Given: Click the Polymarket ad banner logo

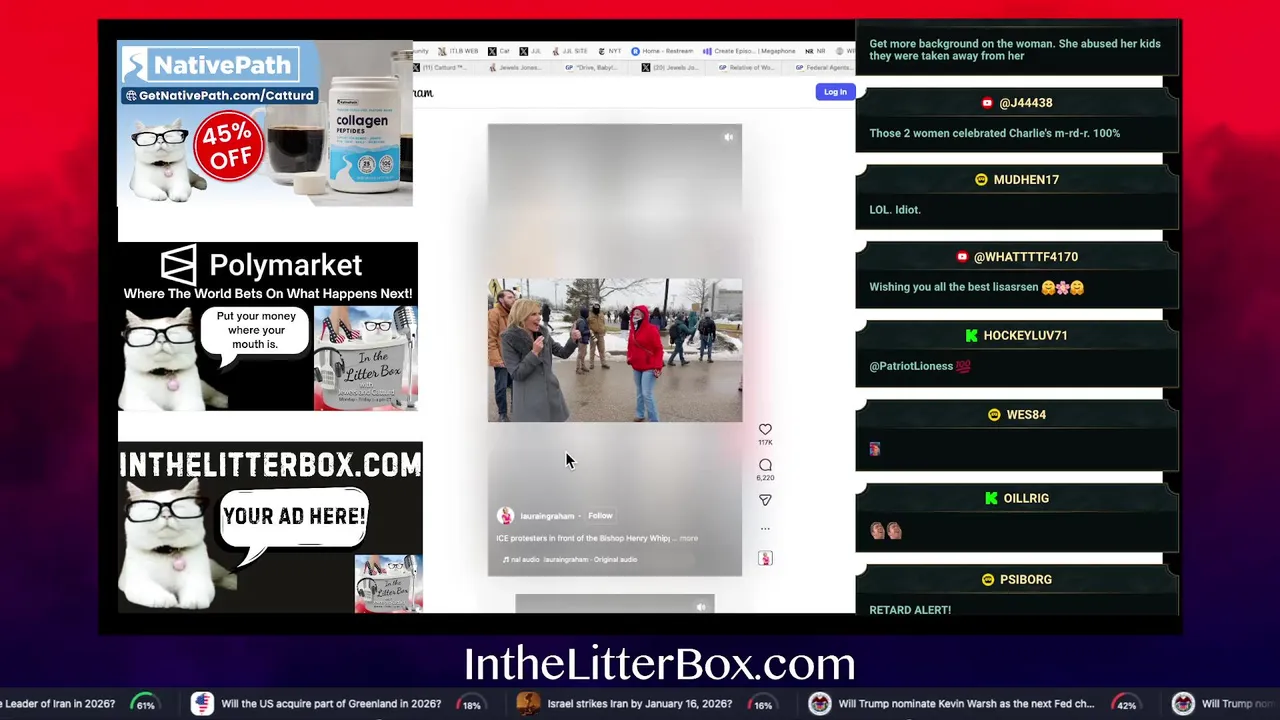Looking at the screenshot, I should (x=262, y=265).
